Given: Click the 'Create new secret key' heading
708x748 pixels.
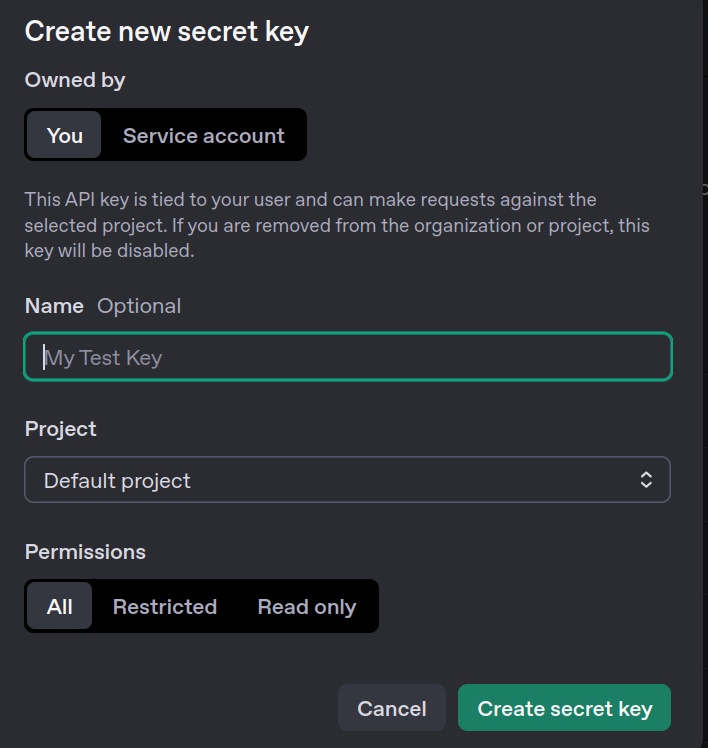Looking at the screenshot, I should pos(166,31).
